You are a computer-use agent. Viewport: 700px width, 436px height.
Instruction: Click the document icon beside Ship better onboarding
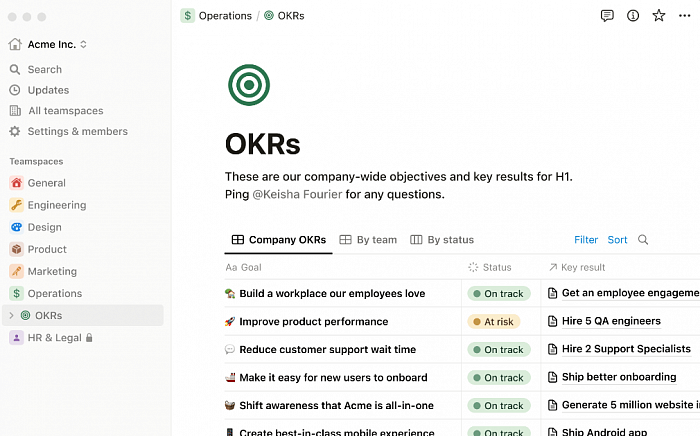(553, 377)
